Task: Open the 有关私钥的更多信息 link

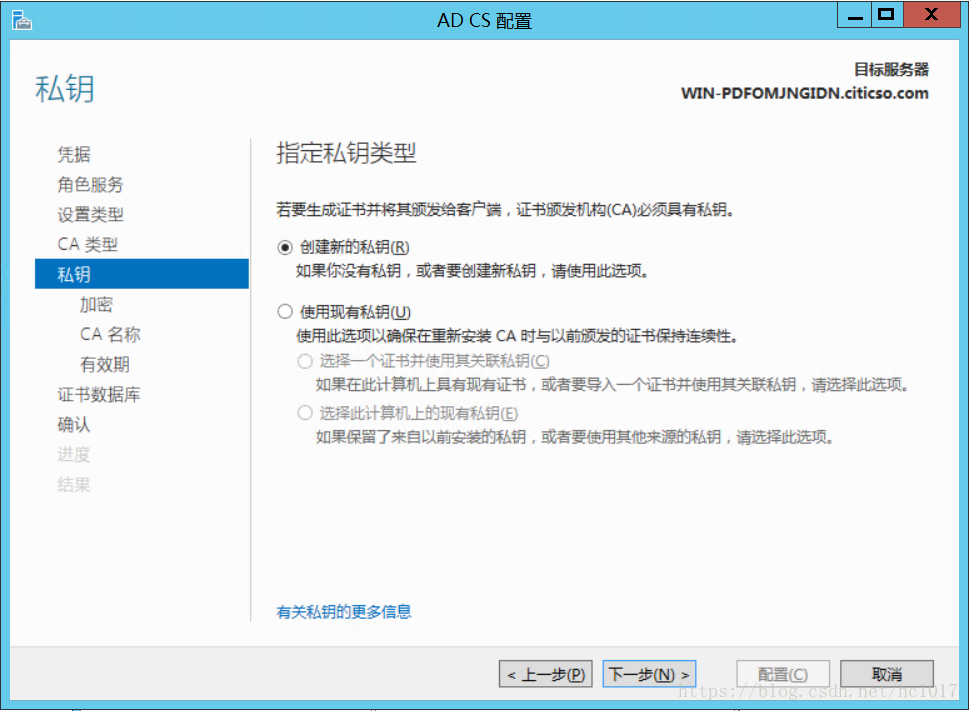Action: [344, 612]
